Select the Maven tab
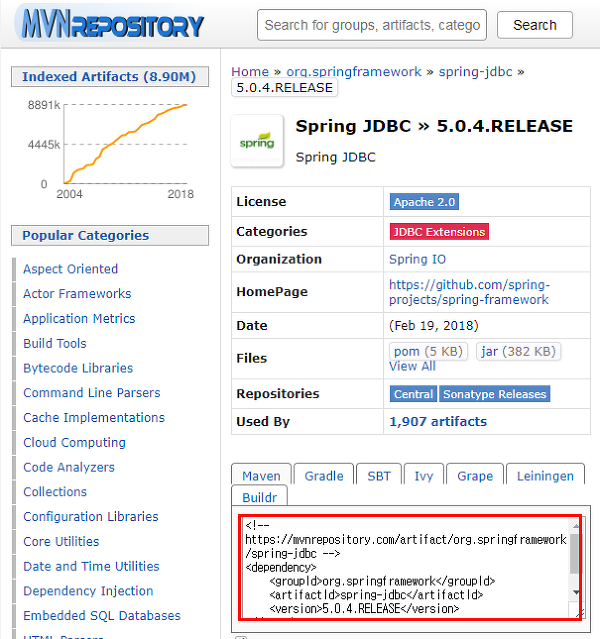600x639 pixels. (x=261, y=476)
